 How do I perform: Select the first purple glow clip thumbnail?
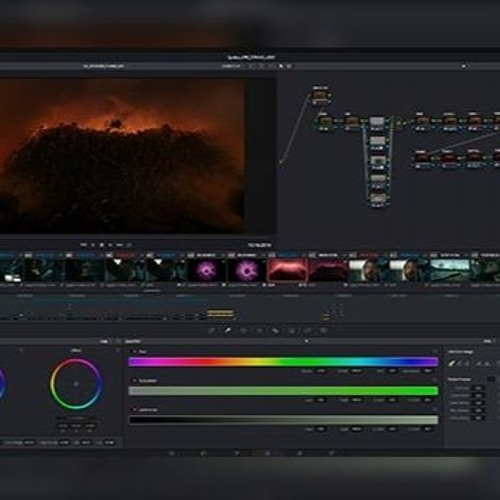[x=206, y=270]
